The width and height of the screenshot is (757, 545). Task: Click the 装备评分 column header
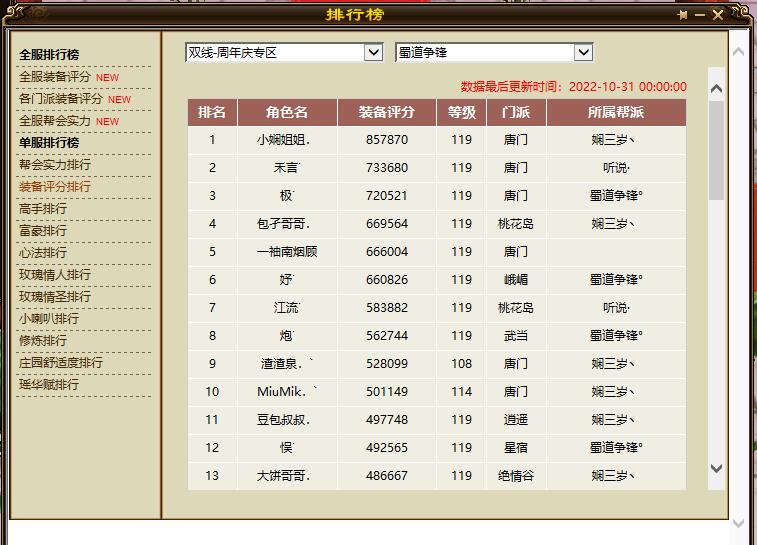pos(387,112)
